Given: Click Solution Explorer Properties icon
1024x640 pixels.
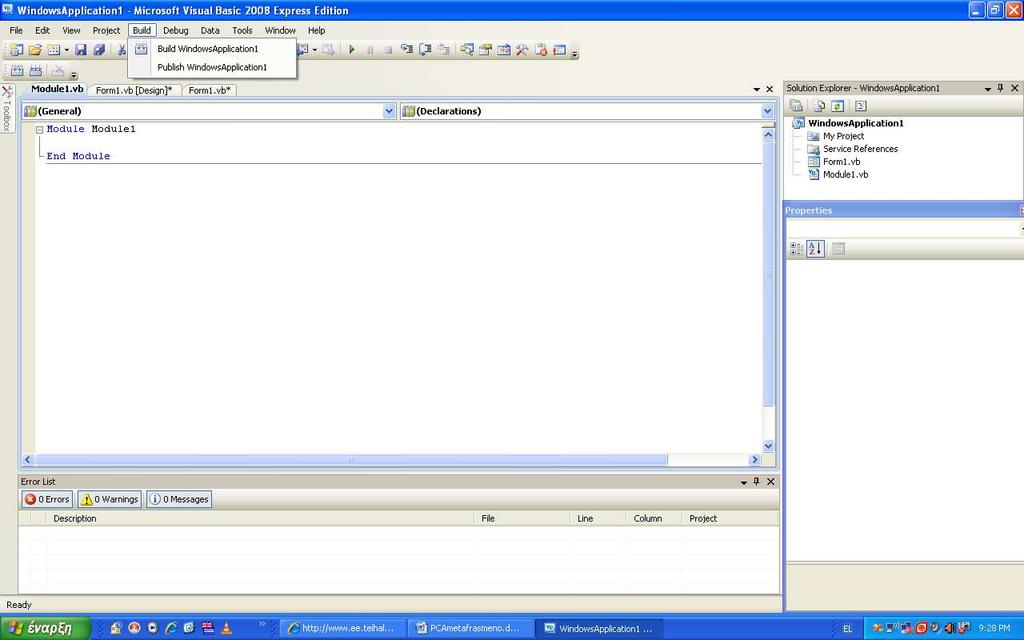Looking at the screenshot, I should 796,106.
